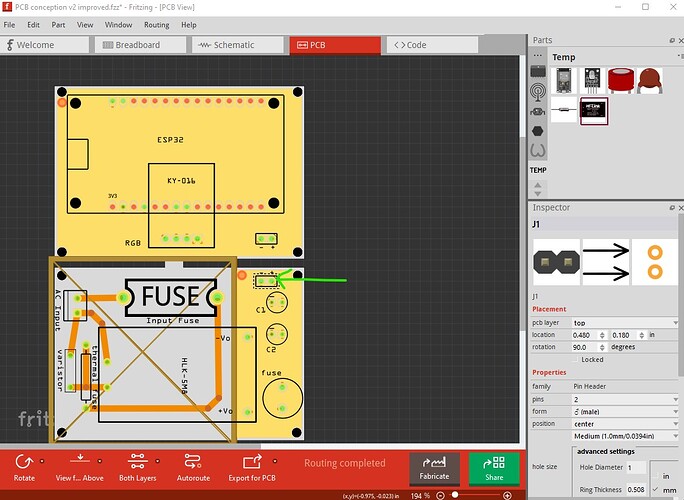Open Rotate options dropdown dot
This screenshot has width=684, height=500.
[42, 461]
